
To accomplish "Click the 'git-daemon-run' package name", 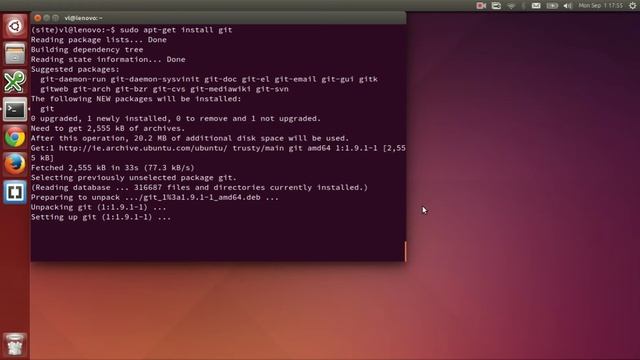I will (x=73, y=79).
